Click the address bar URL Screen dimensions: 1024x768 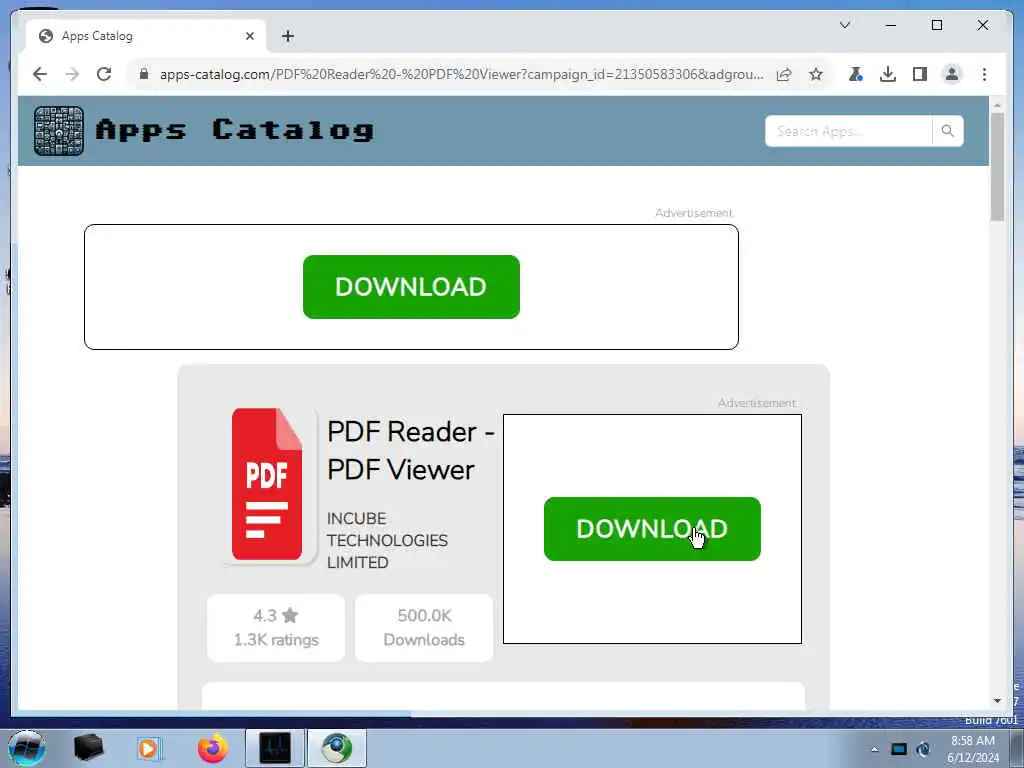click(461, 74)
